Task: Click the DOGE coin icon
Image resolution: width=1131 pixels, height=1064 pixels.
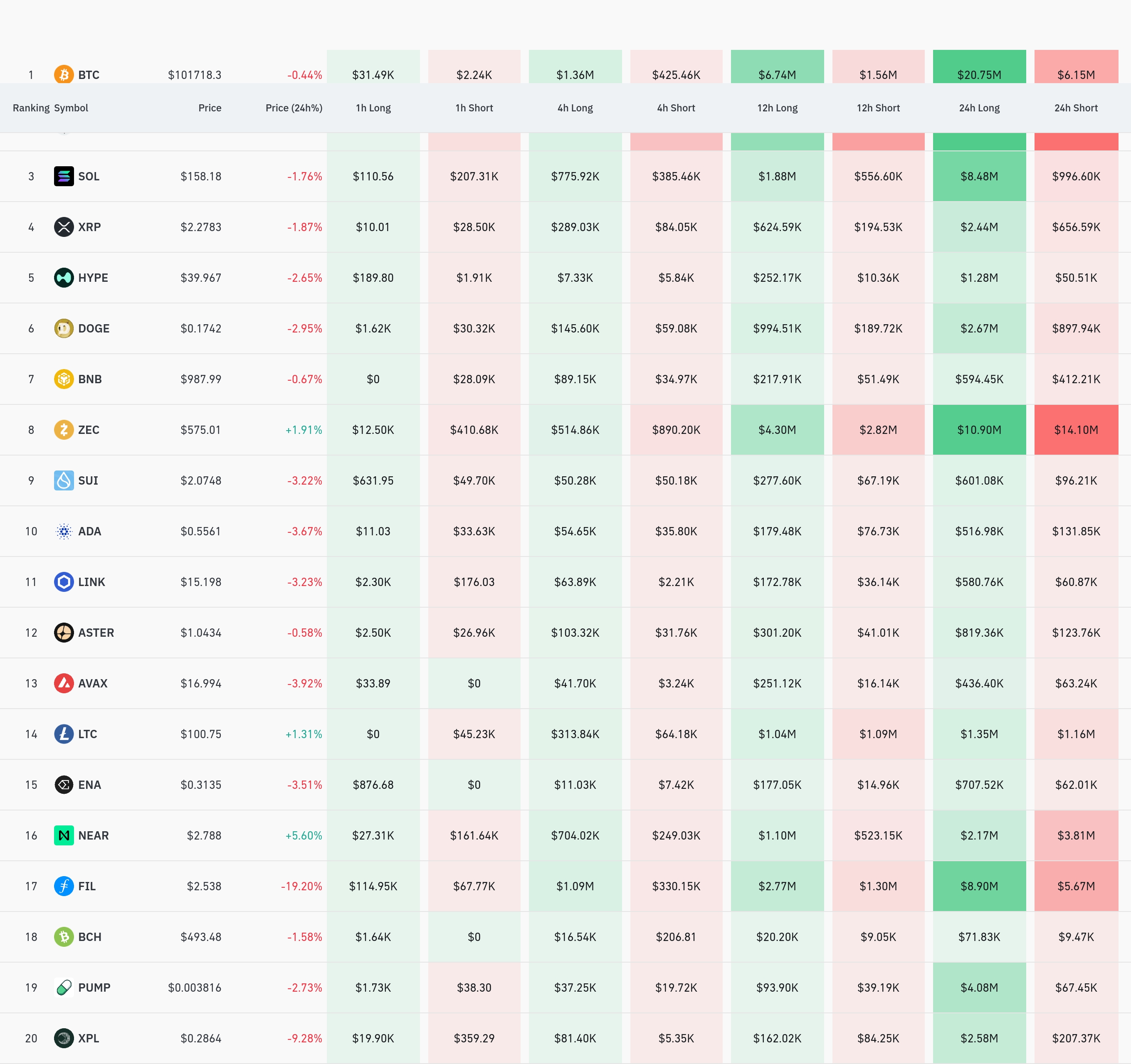Action: coord(64,328)
